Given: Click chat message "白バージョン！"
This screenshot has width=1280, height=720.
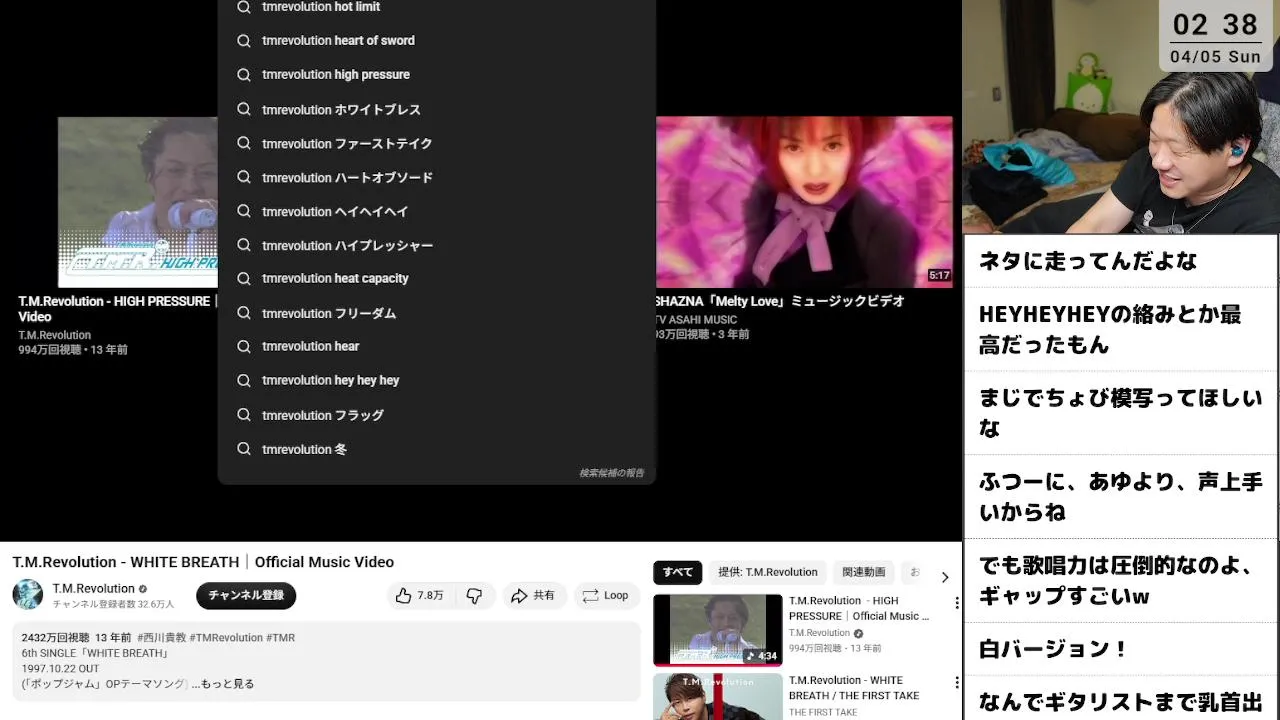Looking at the screenshot, I should [1120, 649].
